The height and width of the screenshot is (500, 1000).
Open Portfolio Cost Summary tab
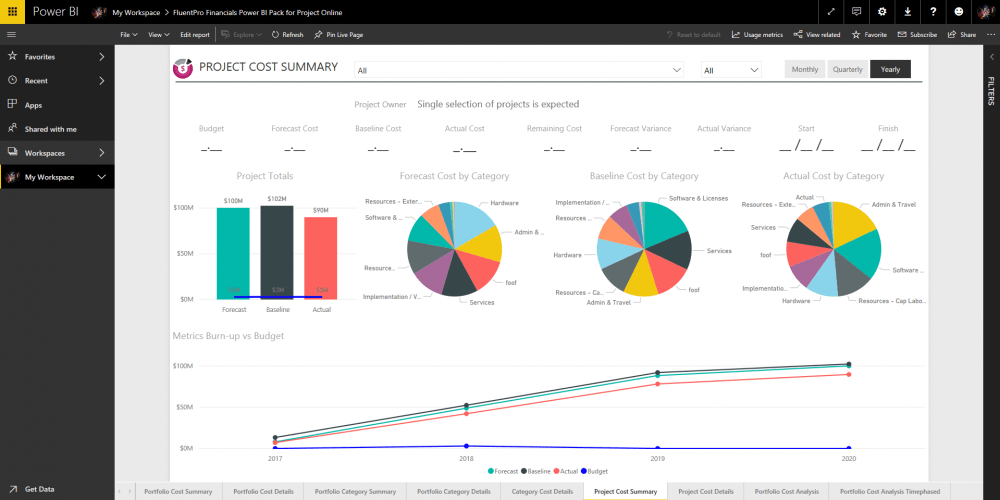coord(178,492)
